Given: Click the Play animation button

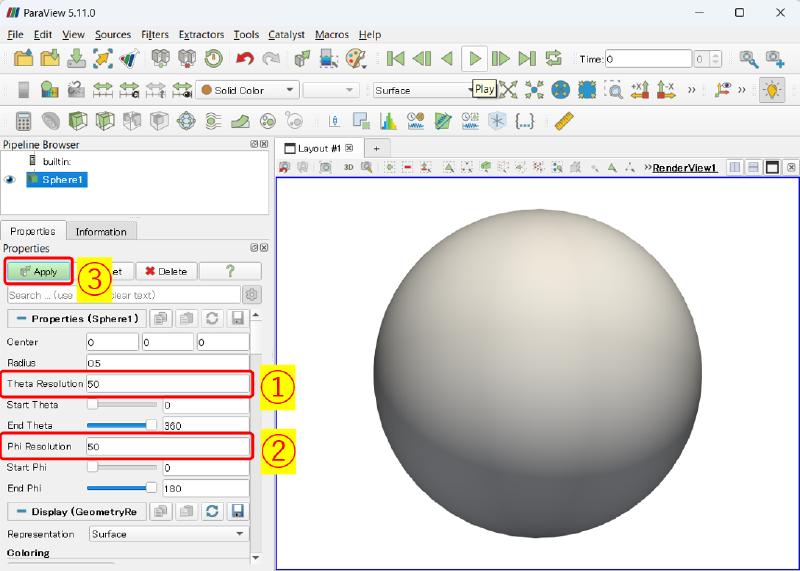Looking at the screenshot, I should [x=475, y=59].
